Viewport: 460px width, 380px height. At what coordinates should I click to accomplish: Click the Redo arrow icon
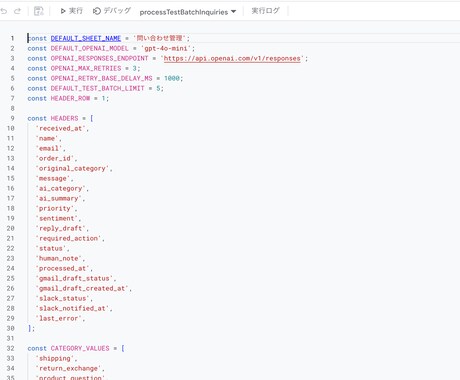(17, 11)
